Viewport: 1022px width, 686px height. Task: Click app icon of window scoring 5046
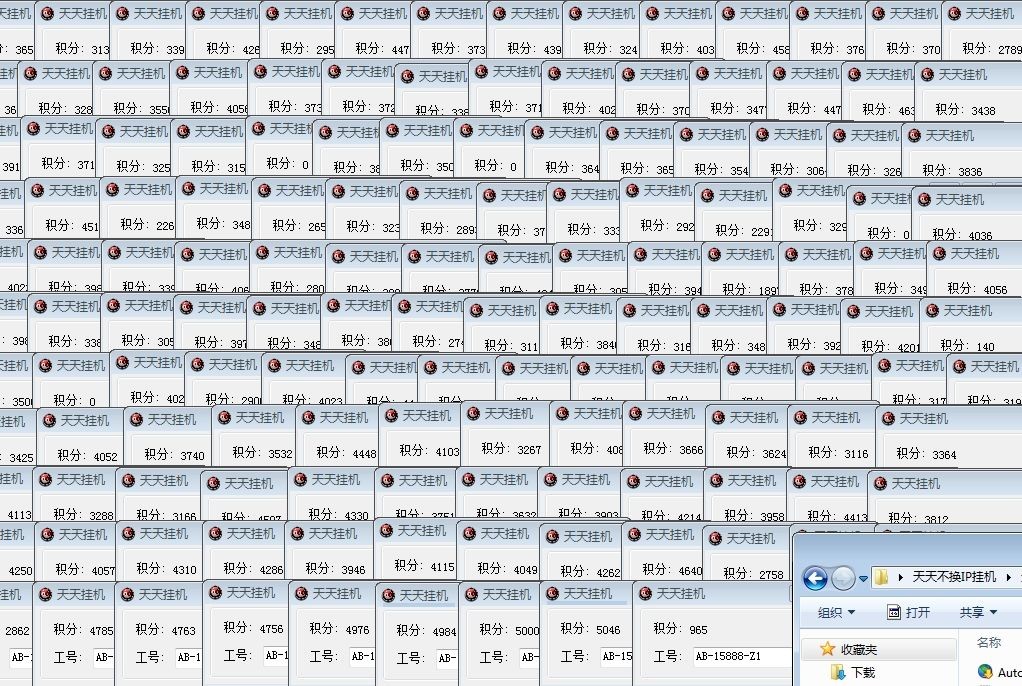[x=552, y=593]
